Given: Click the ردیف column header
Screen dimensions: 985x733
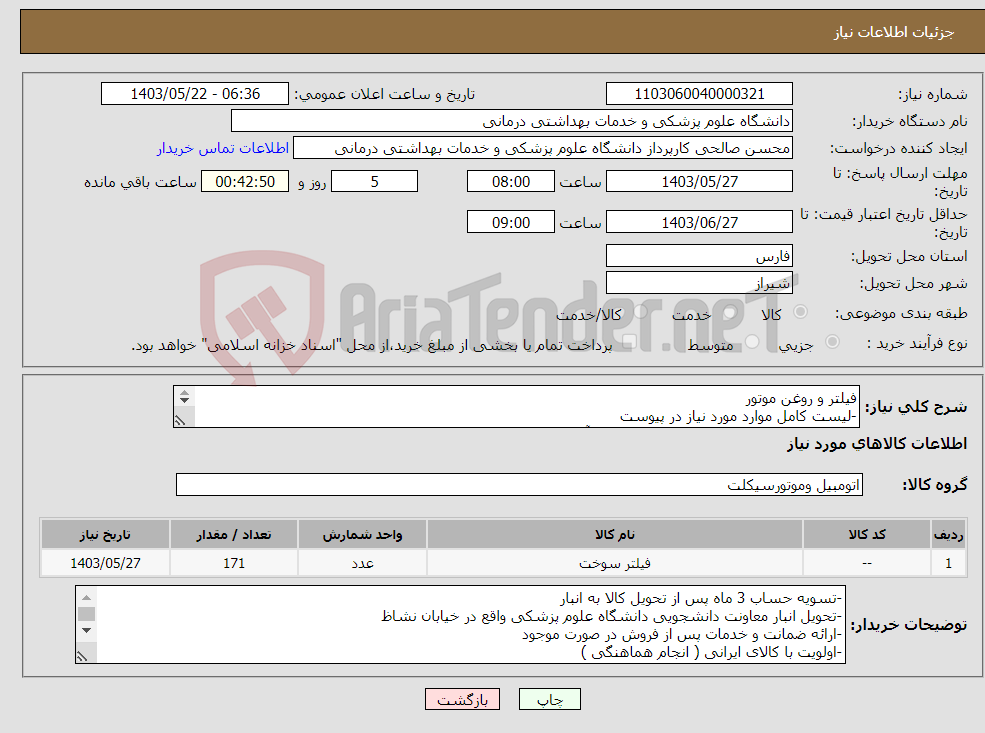Looking at the screenshot, I should pos(949,535).
